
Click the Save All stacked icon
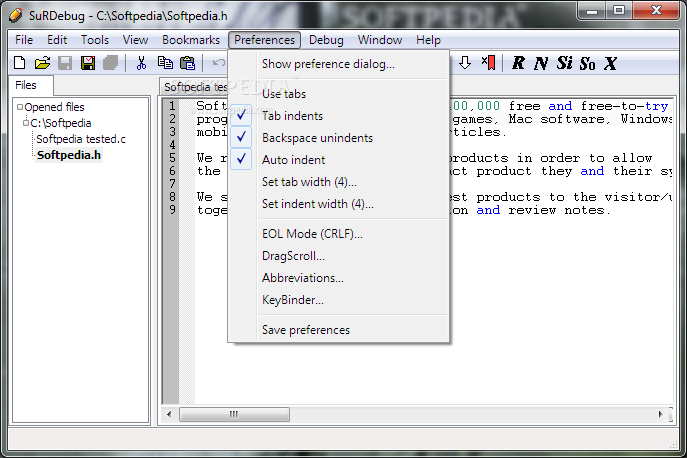(110, 63)
